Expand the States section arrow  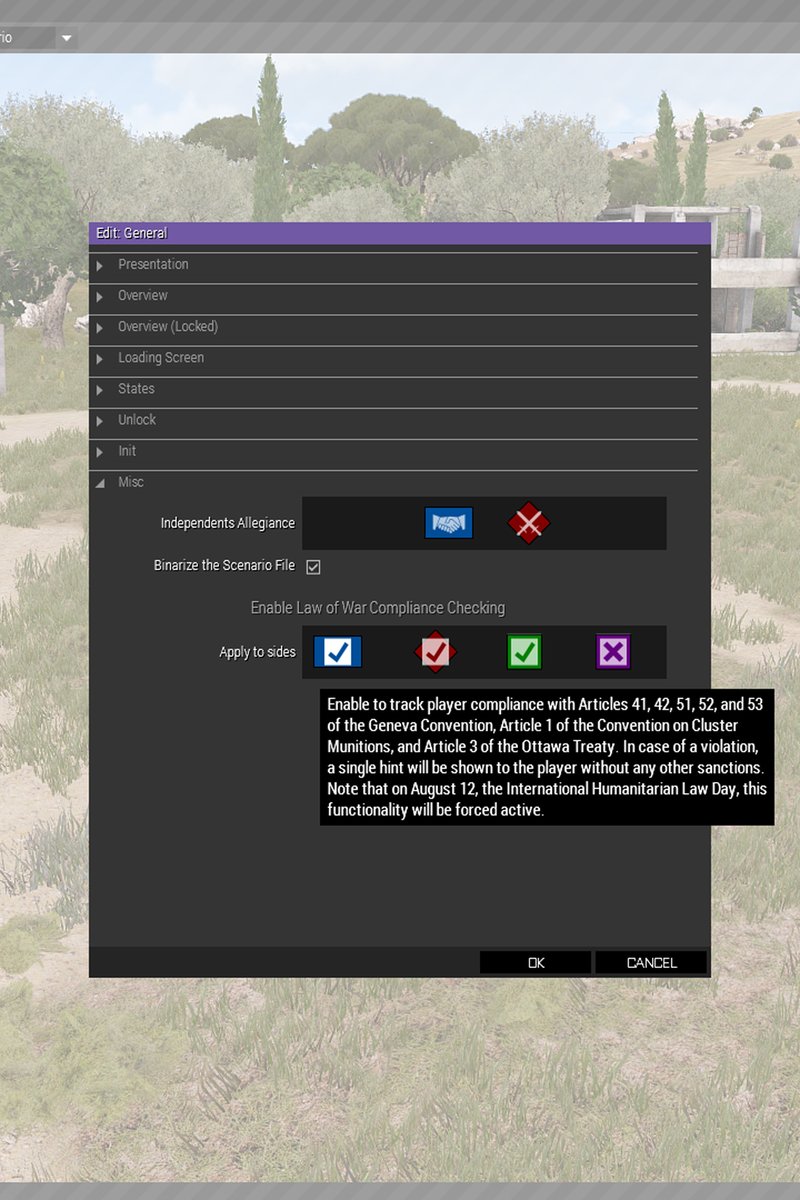100,389
